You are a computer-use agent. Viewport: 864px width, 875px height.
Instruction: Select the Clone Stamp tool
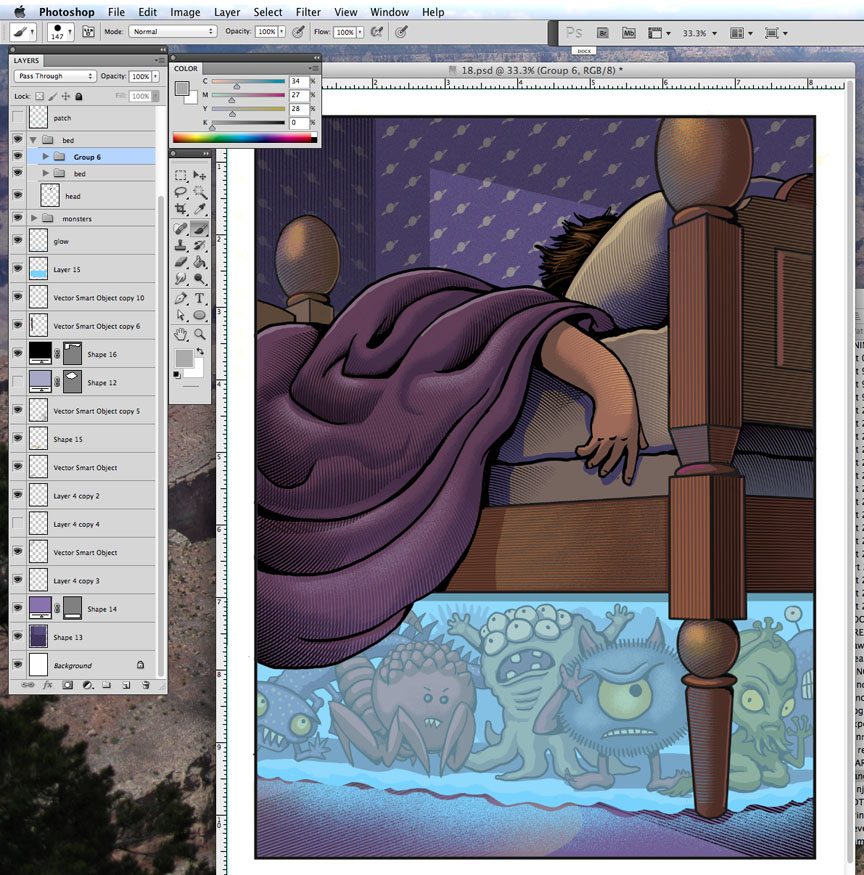181,245
